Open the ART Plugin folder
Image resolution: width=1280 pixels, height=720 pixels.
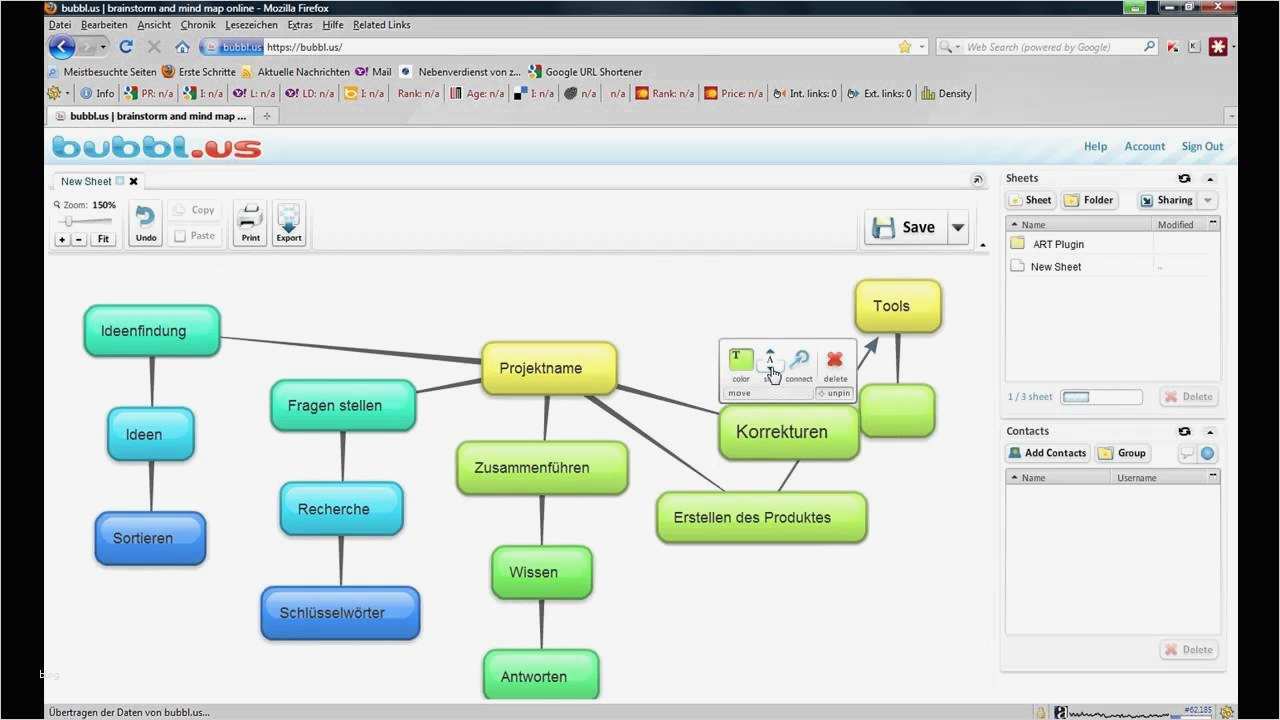(1058, 243)
